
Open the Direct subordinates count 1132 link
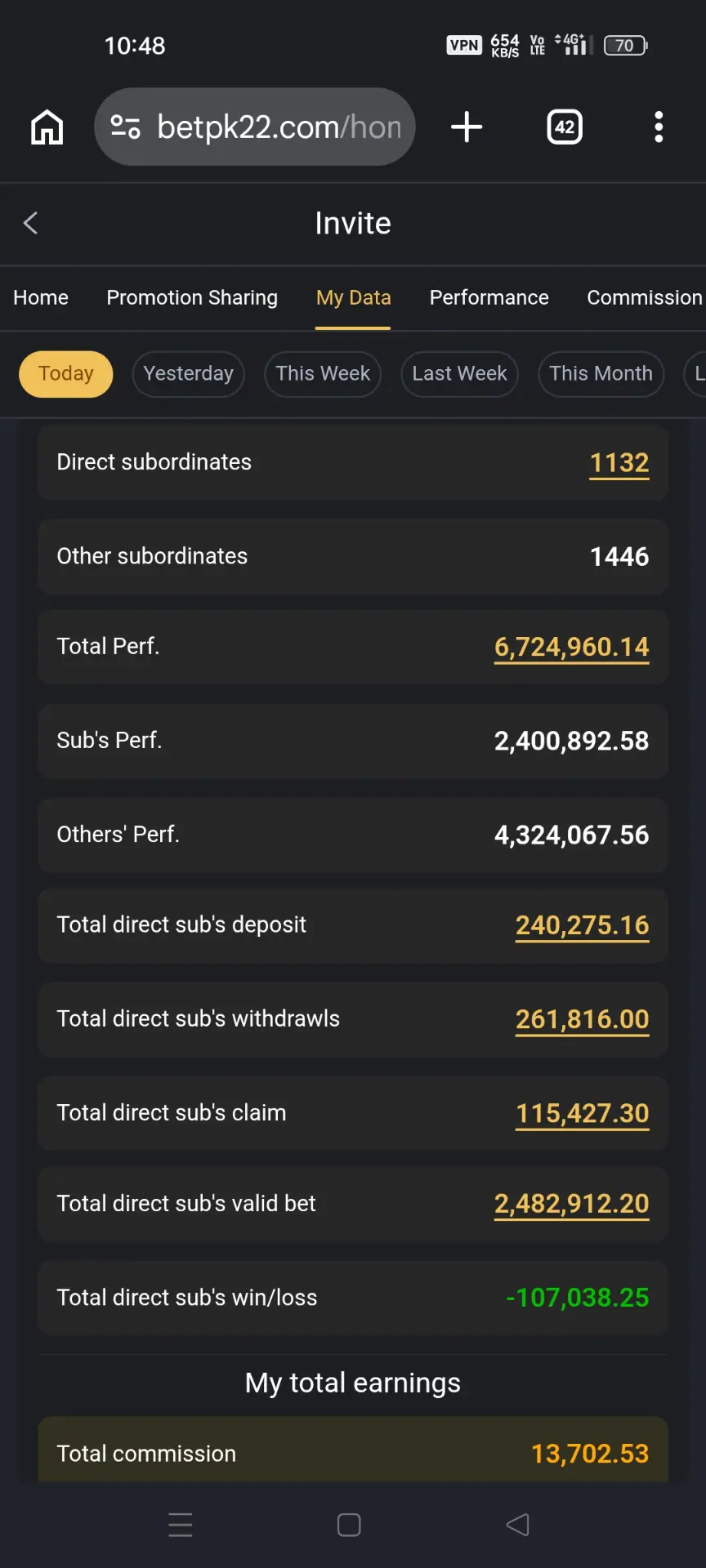click(619, 463)
